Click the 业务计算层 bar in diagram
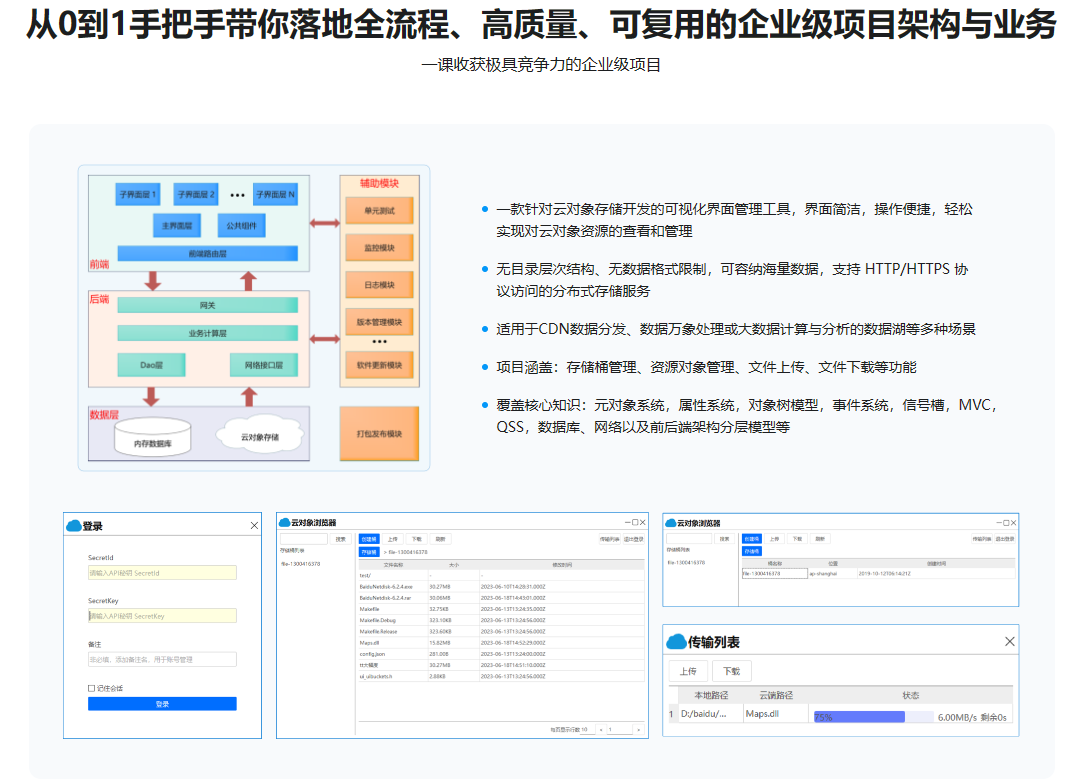 (x=207, y=333)
